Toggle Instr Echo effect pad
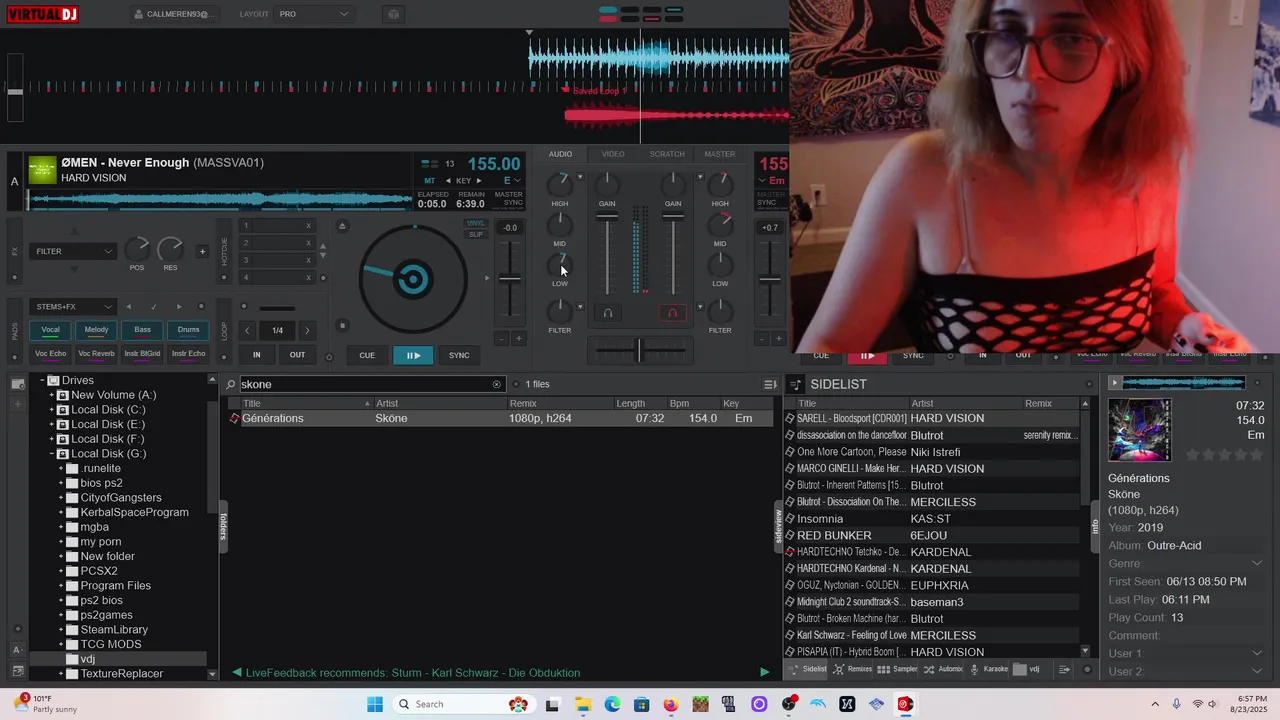The width and height of the screenshot is (1280, 720). tap(189, 353)
